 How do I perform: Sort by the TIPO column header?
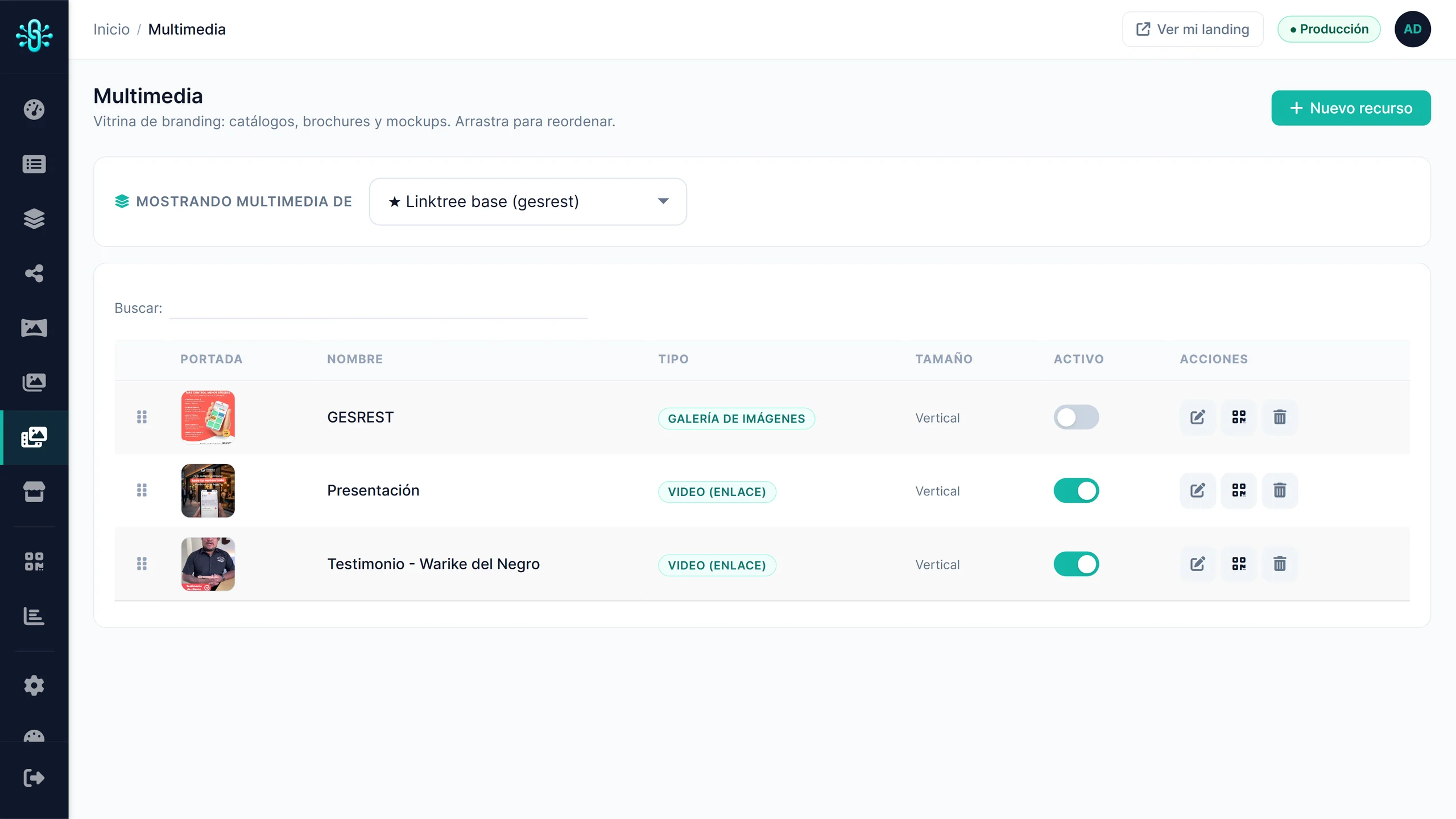[673, 359]
